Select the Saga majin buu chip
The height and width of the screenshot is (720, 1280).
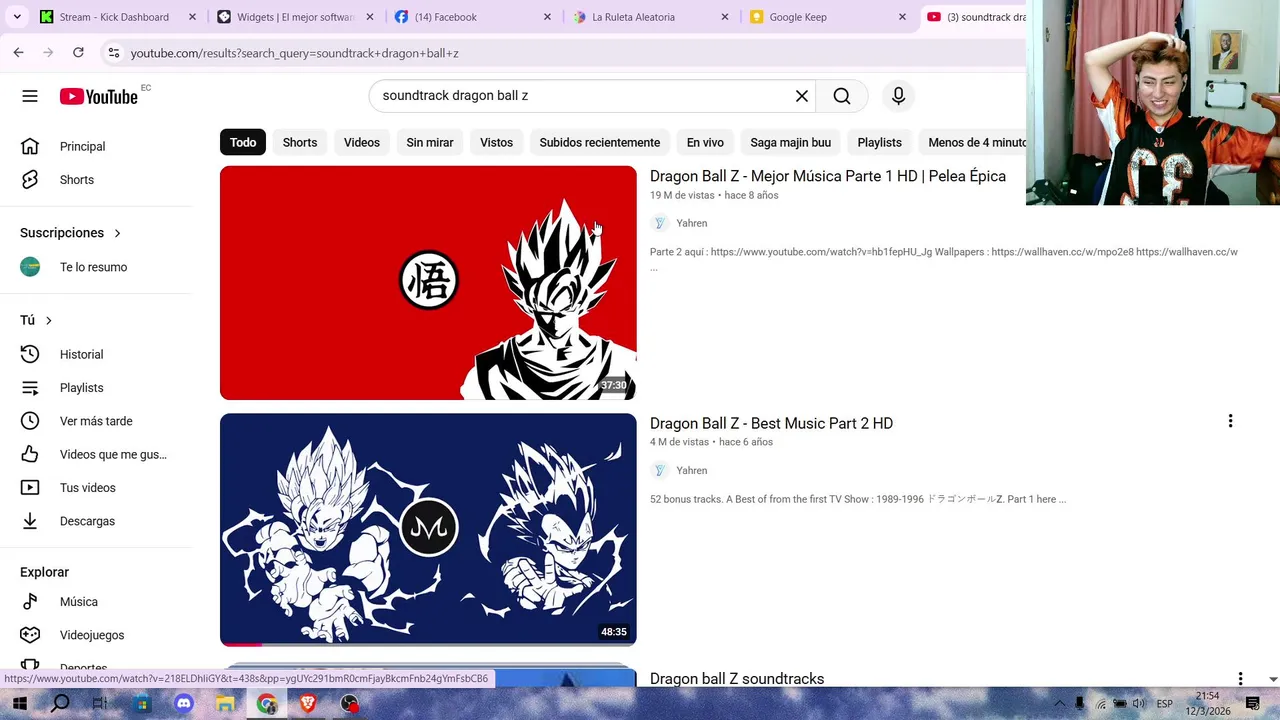[791, 142]
